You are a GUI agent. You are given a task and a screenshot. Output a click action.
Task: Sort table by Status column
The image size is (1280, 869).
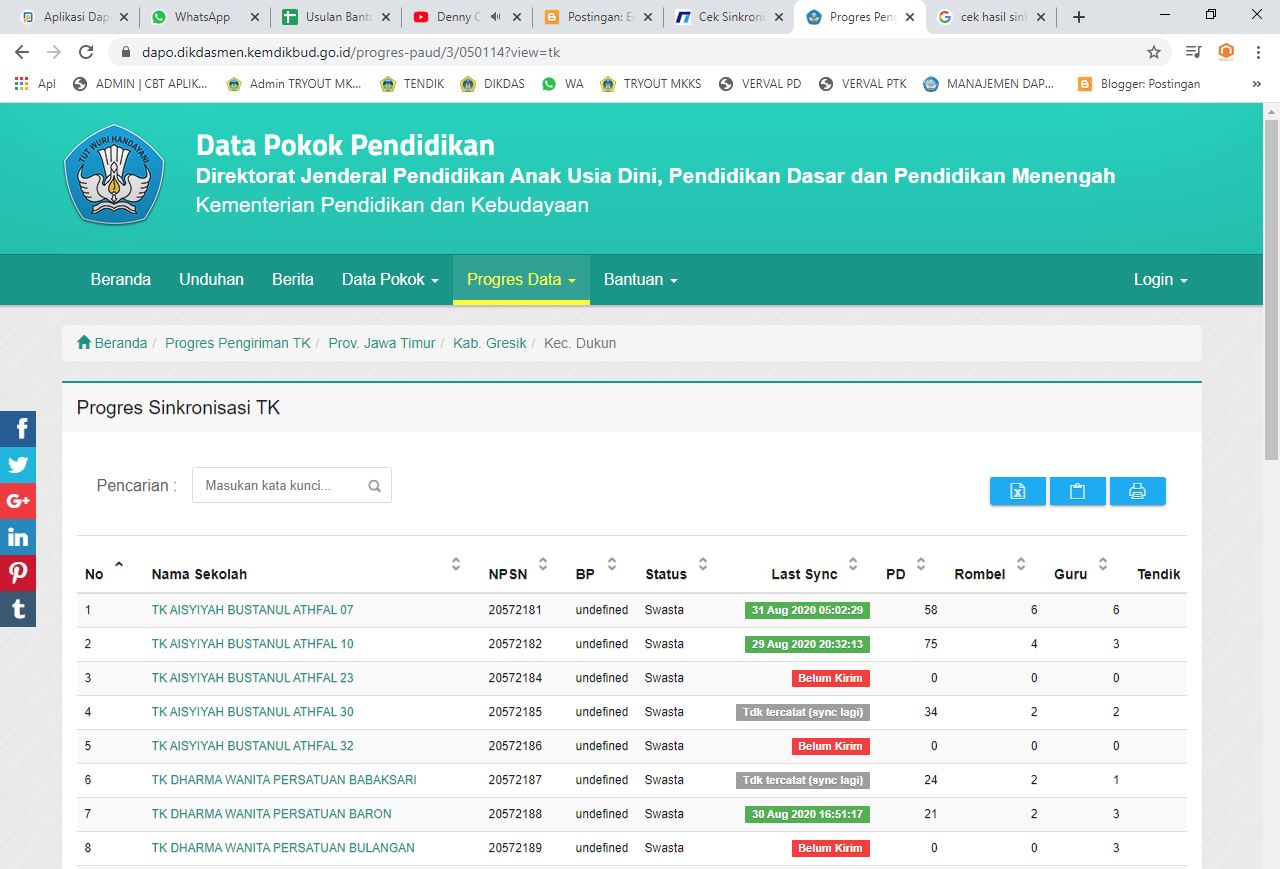click(x=676, y=573)
